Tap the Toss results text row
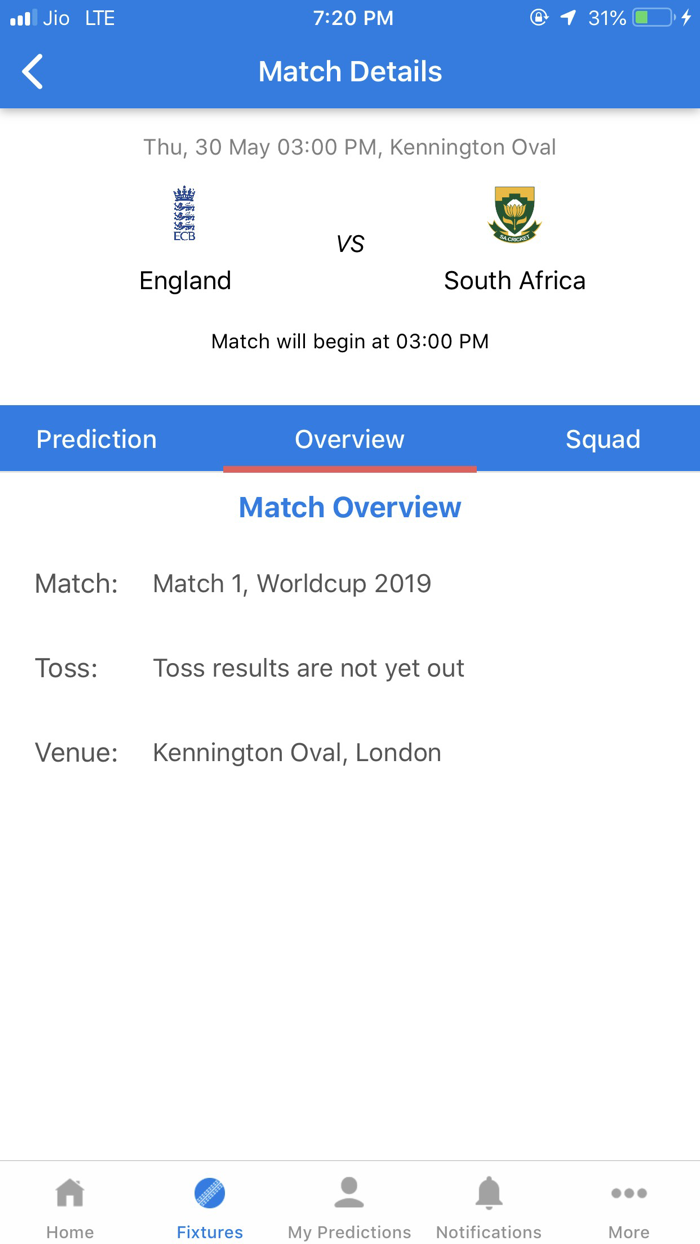Image resolution: width=700 pixels, height=1244 pixels. pos(308,668)
